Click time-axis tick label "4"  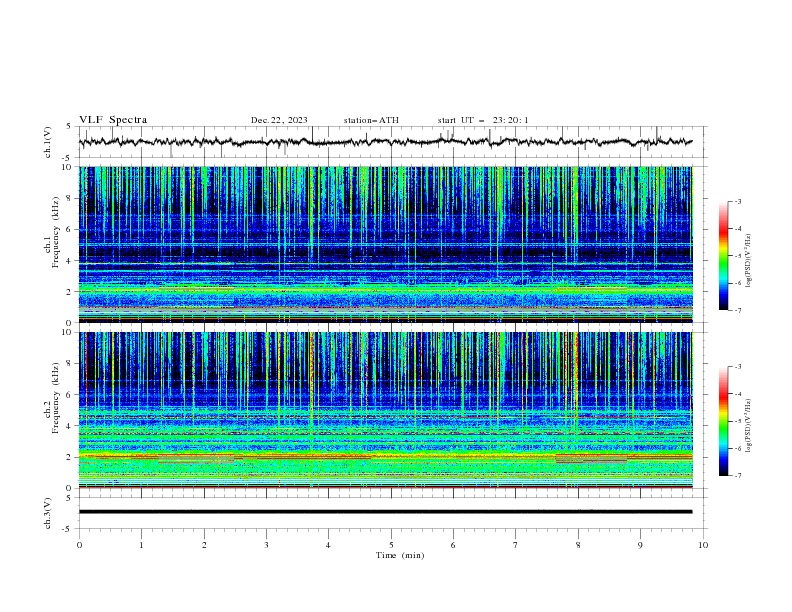pos(328,545)
